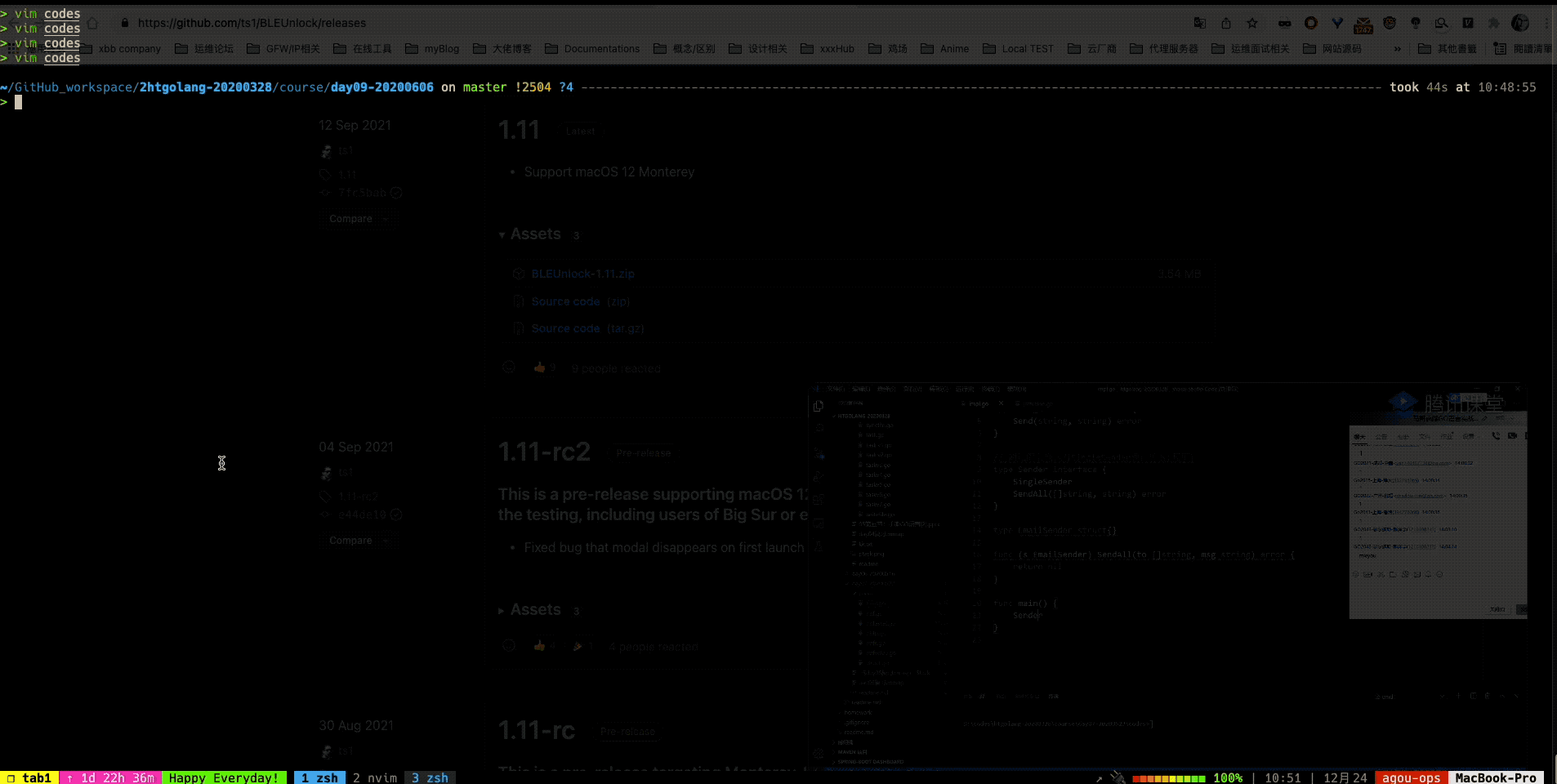The width and height of the screenshot is (1557, 784).
Task: Add a reaction with the 1.11-rc2 release smiley
Action: [x=509, y=646]
